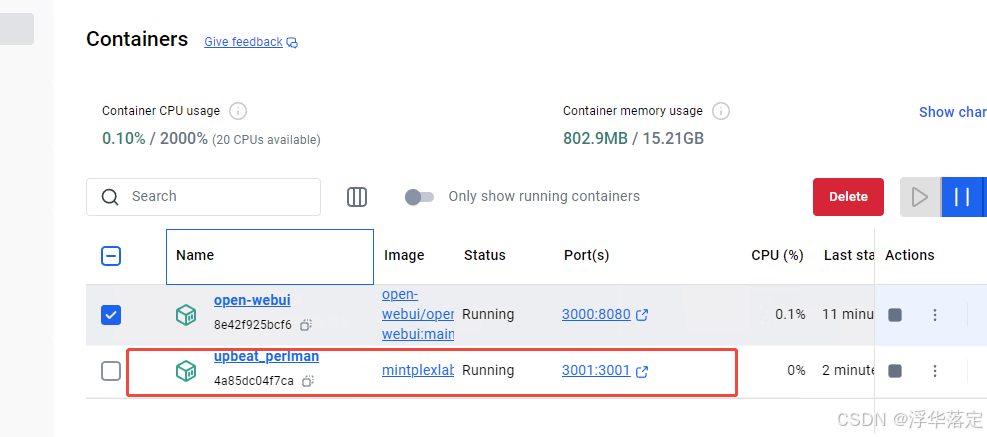Viewport: 987px width, 437px height.
Task: Click Running status of upbeat_perlman row
Action: [x=488, y=370]
